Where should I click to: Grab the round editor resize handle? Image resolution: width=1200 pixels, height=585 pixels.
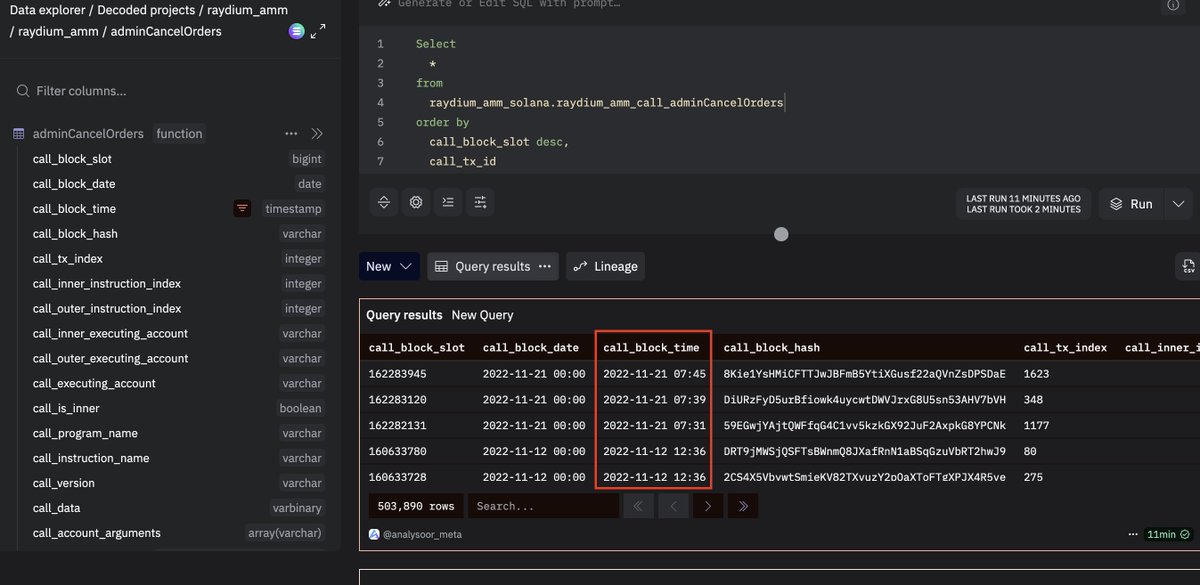point(781,234)
